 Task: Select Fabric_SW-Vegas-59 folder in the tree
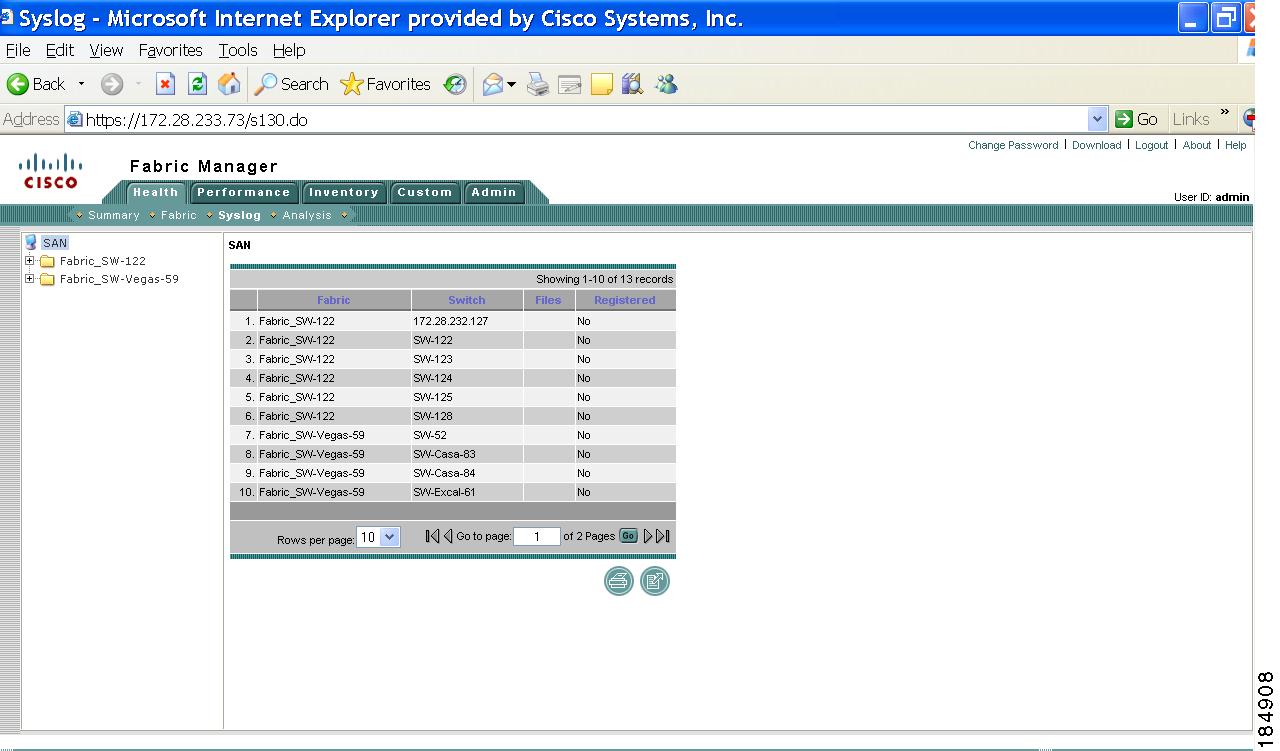[x=119, y=279]
